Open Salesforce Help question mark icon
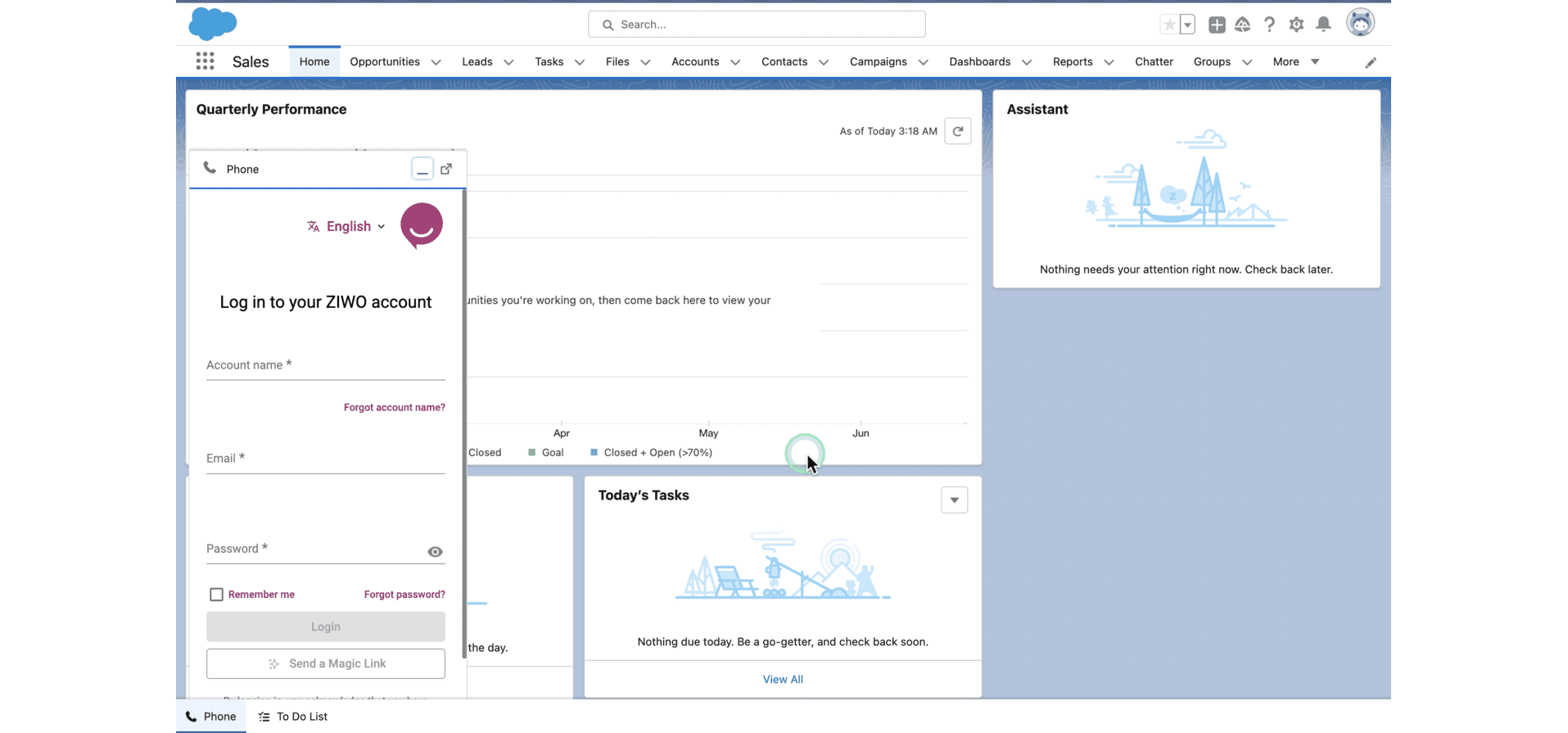 pyautogui.click(x=1269, y=25)
